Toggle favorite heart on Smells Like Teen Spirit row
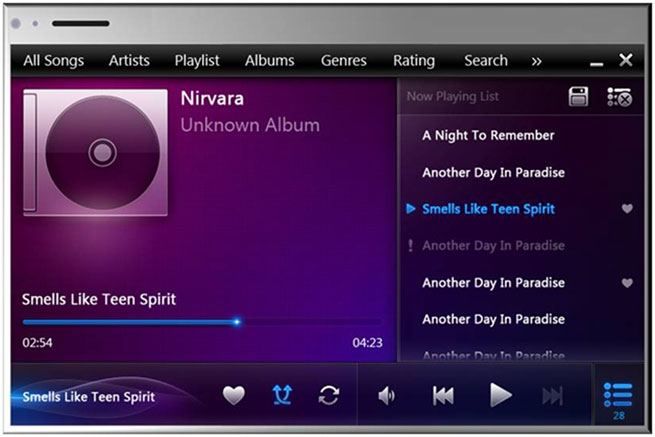Image resolution: width=655 pixels, height=437 pixels. tap(627, 208)
